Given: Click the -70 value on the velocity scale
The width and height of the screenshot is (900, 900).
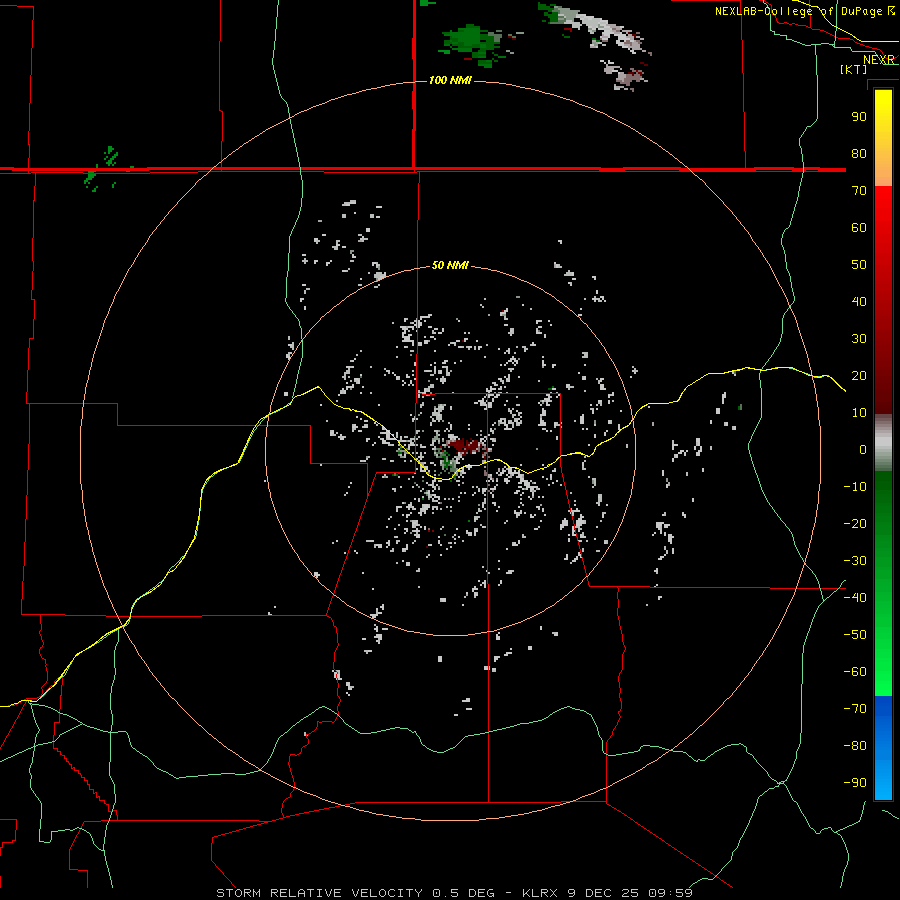Looking at the screenshot, I should tap(855, 709).
